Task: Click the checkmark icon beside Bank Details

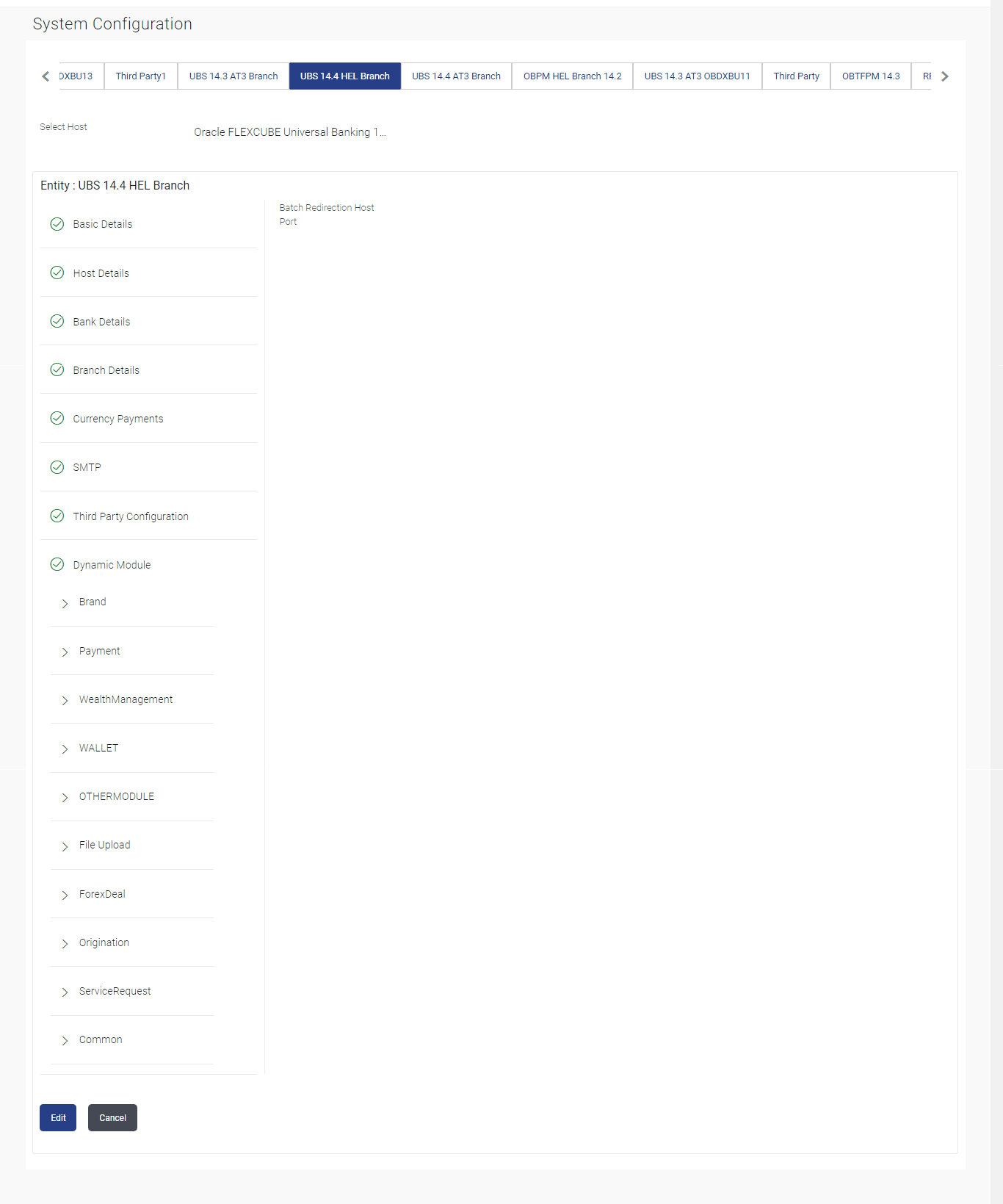Action: [x=57, y=321]
